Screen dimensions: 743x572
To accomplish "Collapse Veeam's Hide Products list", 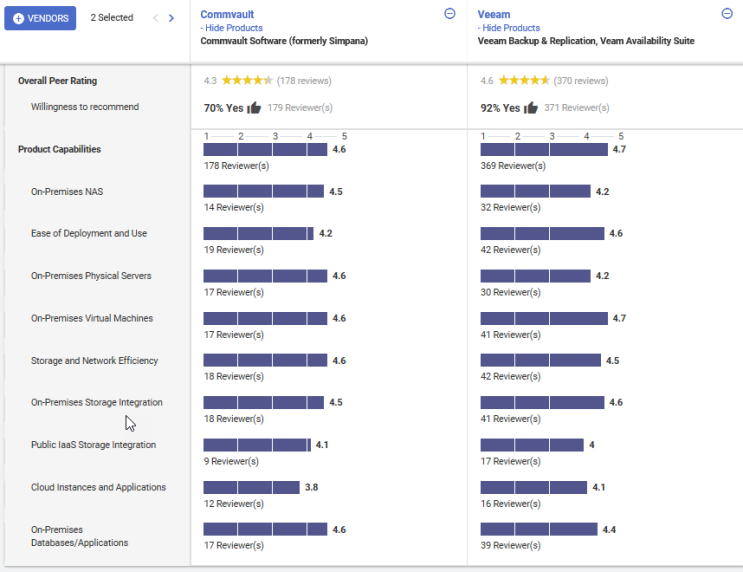I will click(x=511, y=28).
